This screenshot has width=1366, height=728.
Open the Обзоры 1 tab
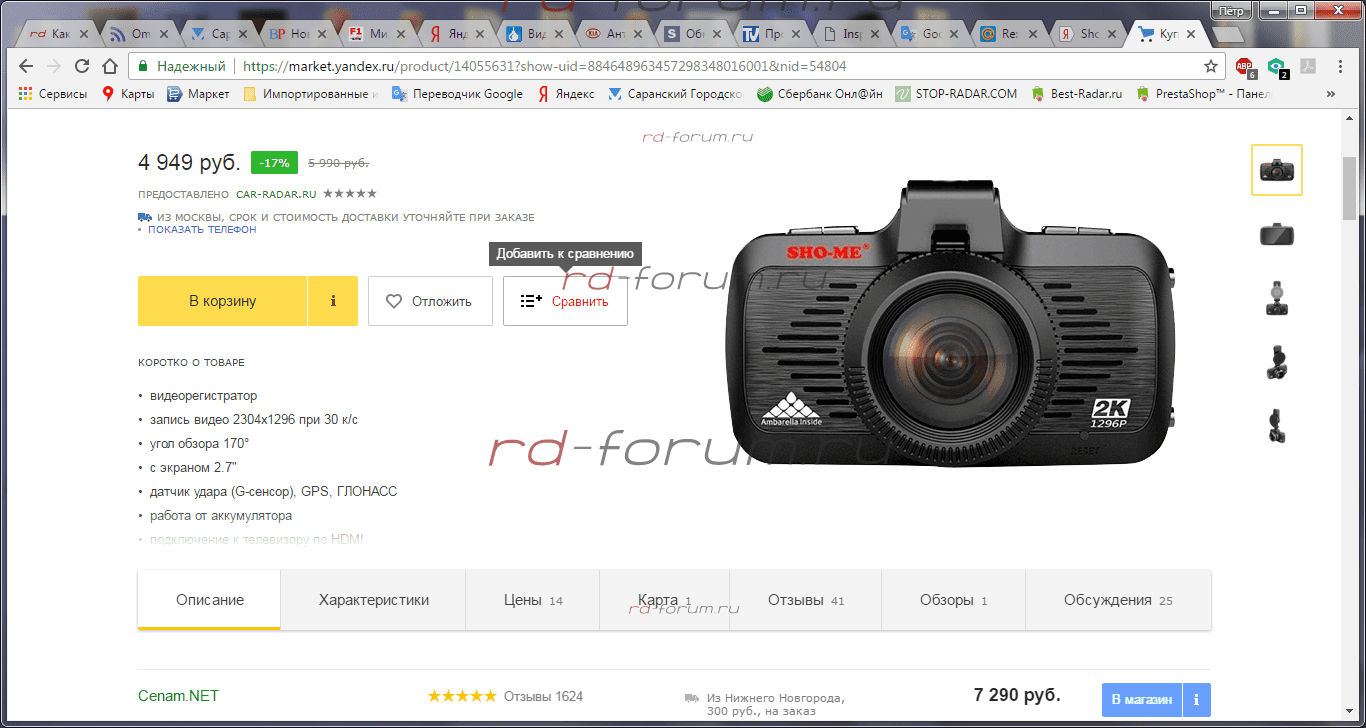[x=954, y=600]
